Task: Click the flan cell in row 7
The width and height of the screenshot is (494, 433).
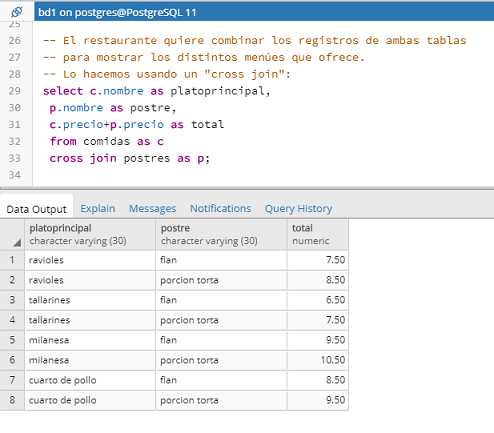Action: [221, 380]
